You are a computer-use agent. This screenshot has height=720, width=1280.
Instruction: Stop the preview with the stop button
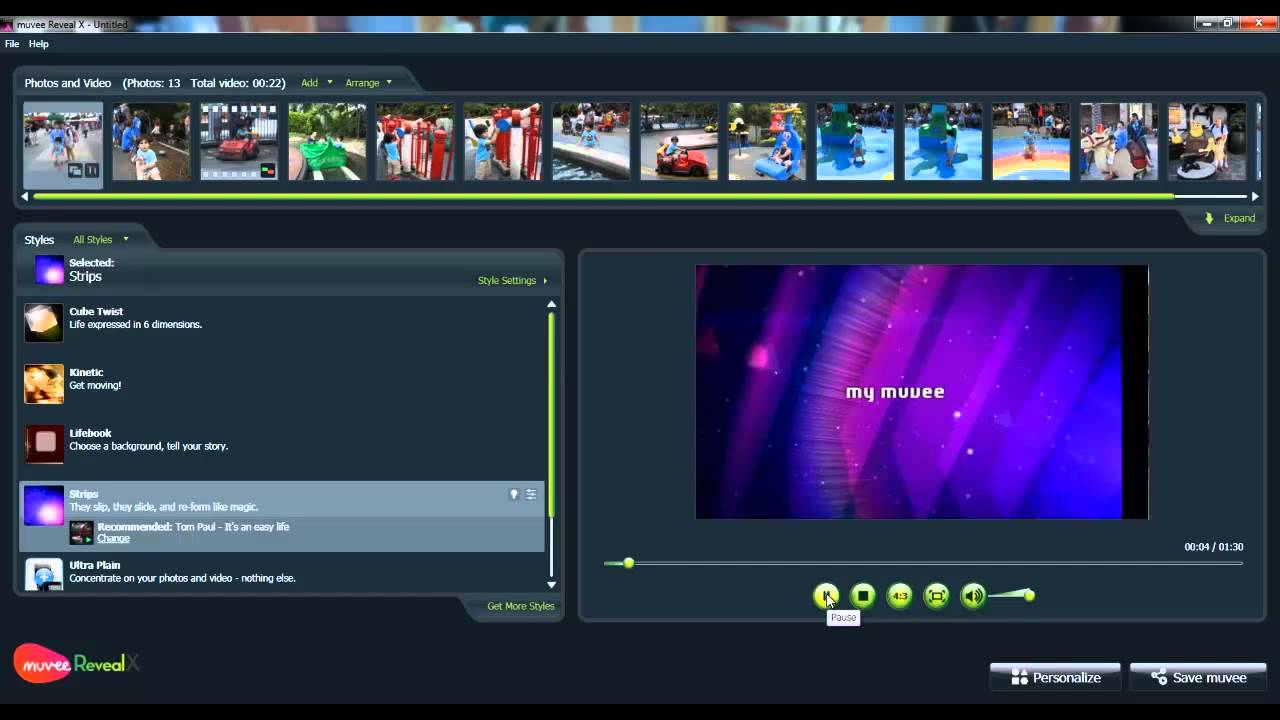pyautogui.click(x=863, y=596)
